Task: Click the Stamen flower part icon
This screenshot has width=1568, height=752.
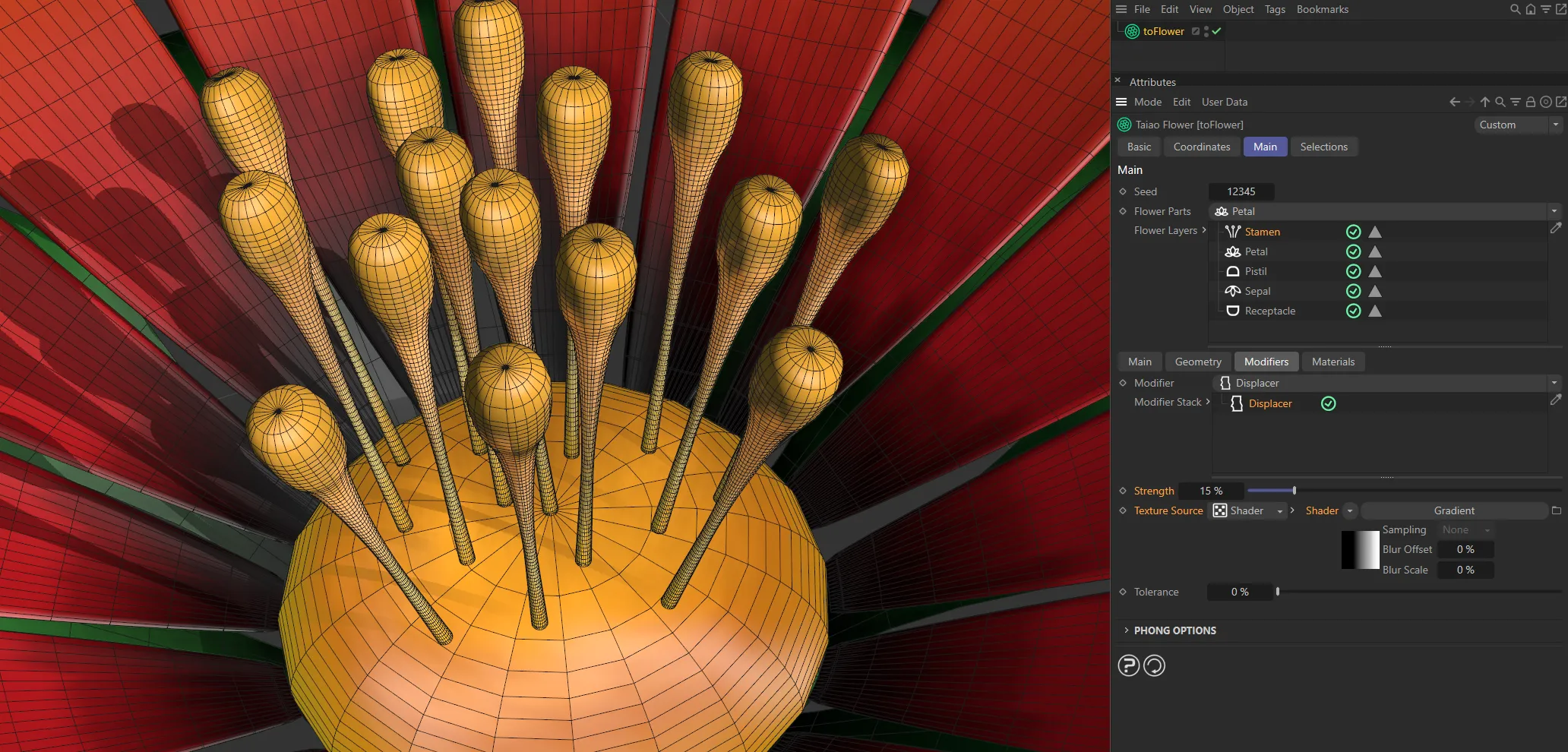Action: click(1232, 232)
